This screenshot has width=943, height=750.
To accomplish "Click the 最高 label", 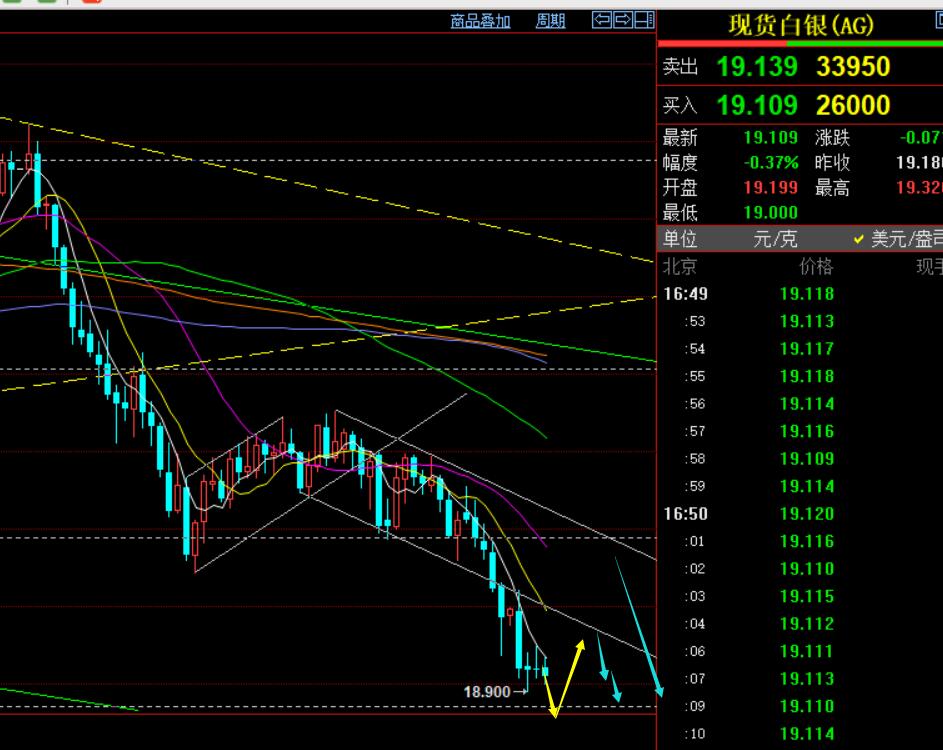I will tap(832, 188).
